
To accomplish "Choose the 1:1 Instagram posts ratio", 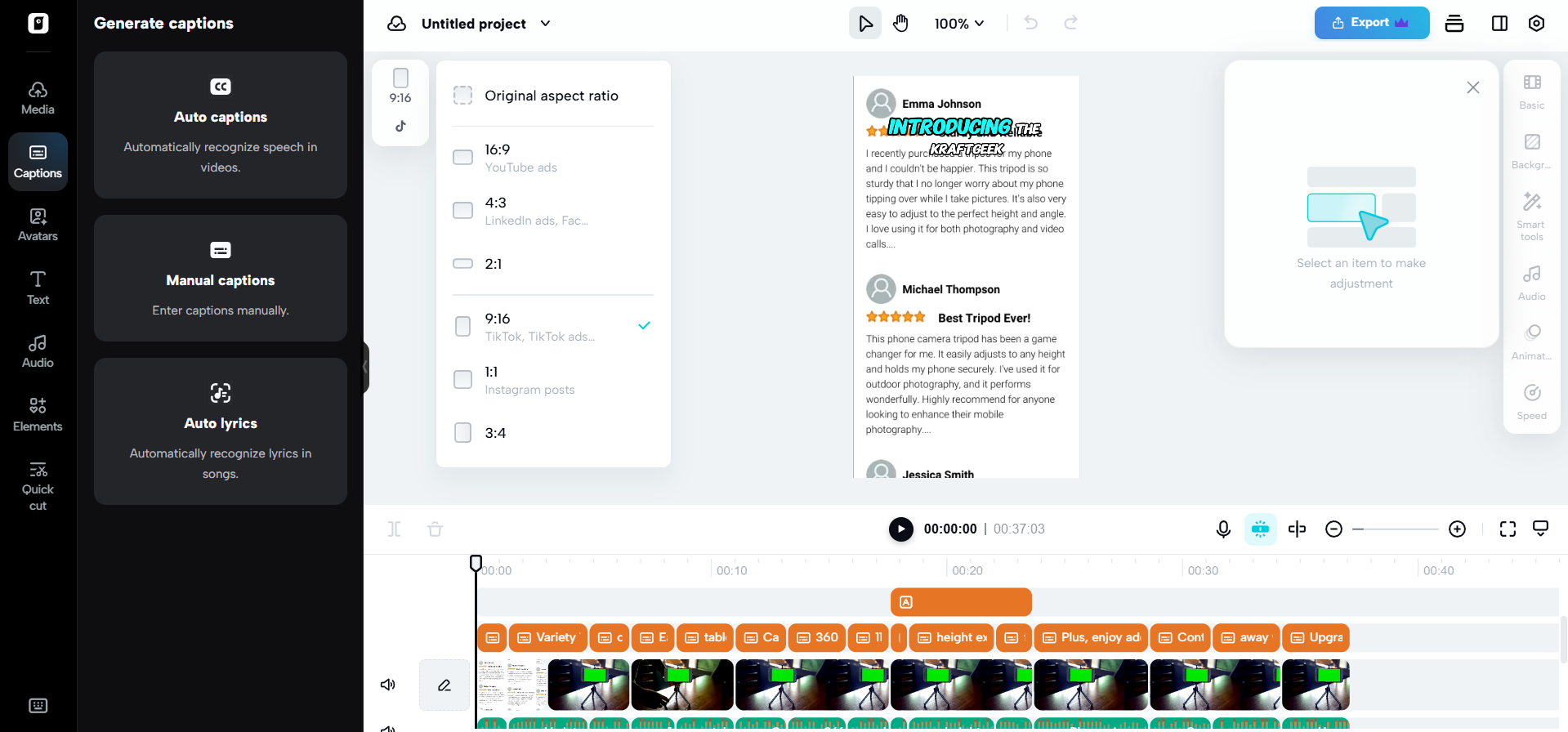I will 553,380.
